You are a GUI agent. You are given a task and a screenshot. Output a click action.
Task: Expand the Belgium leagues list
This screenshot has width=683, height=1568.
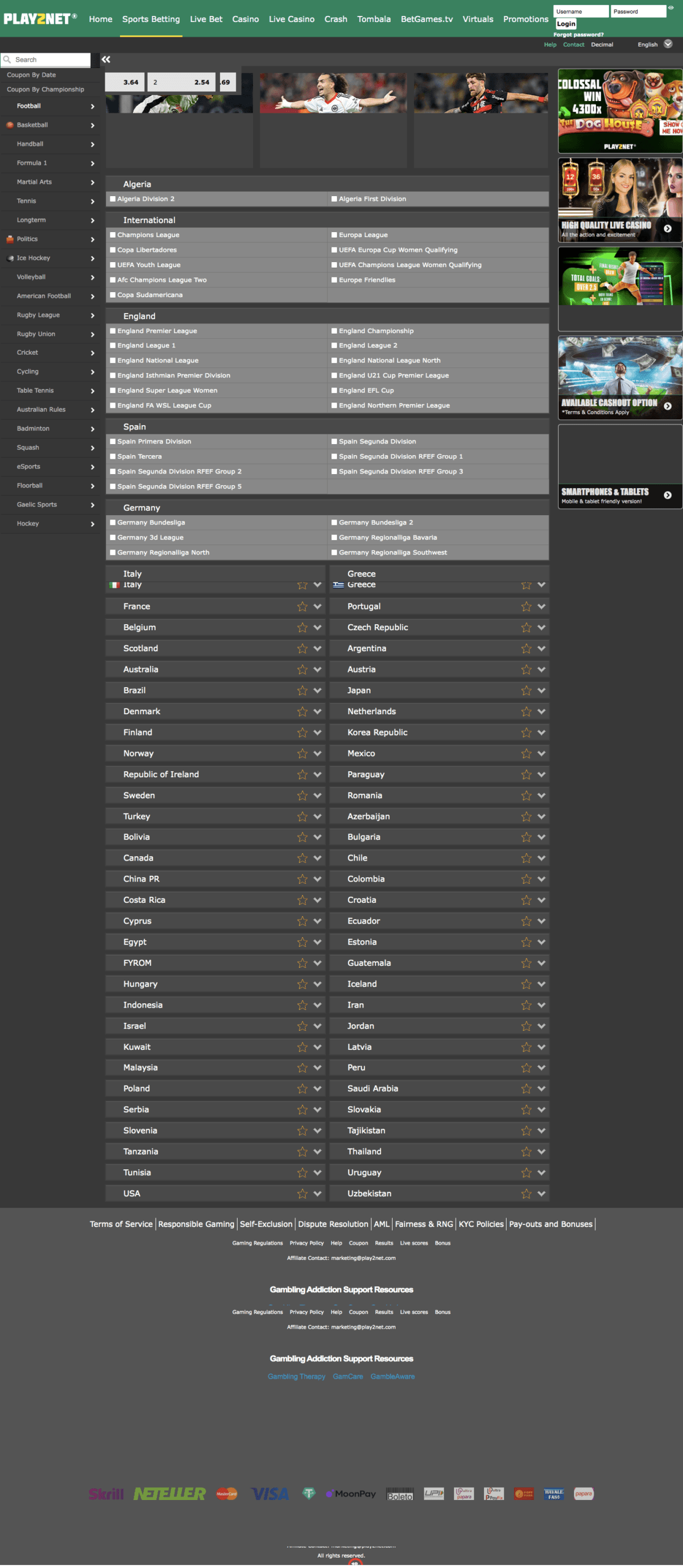click(x=317, y=627)
